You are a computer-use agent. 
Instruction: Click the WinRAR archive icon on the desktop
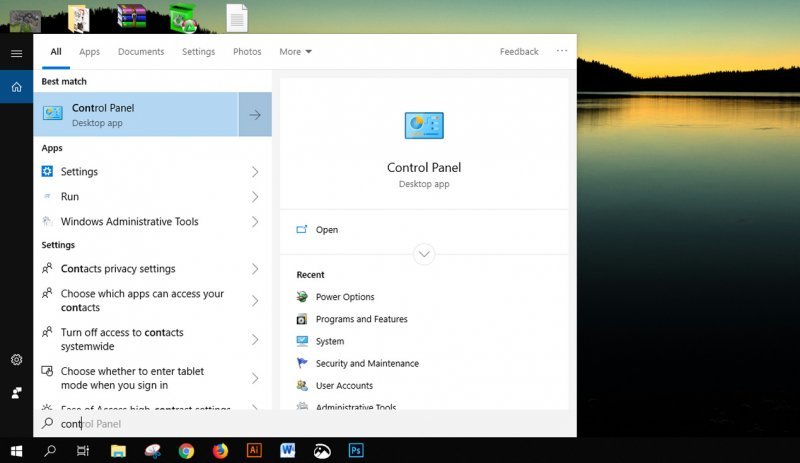click(132, 16)
